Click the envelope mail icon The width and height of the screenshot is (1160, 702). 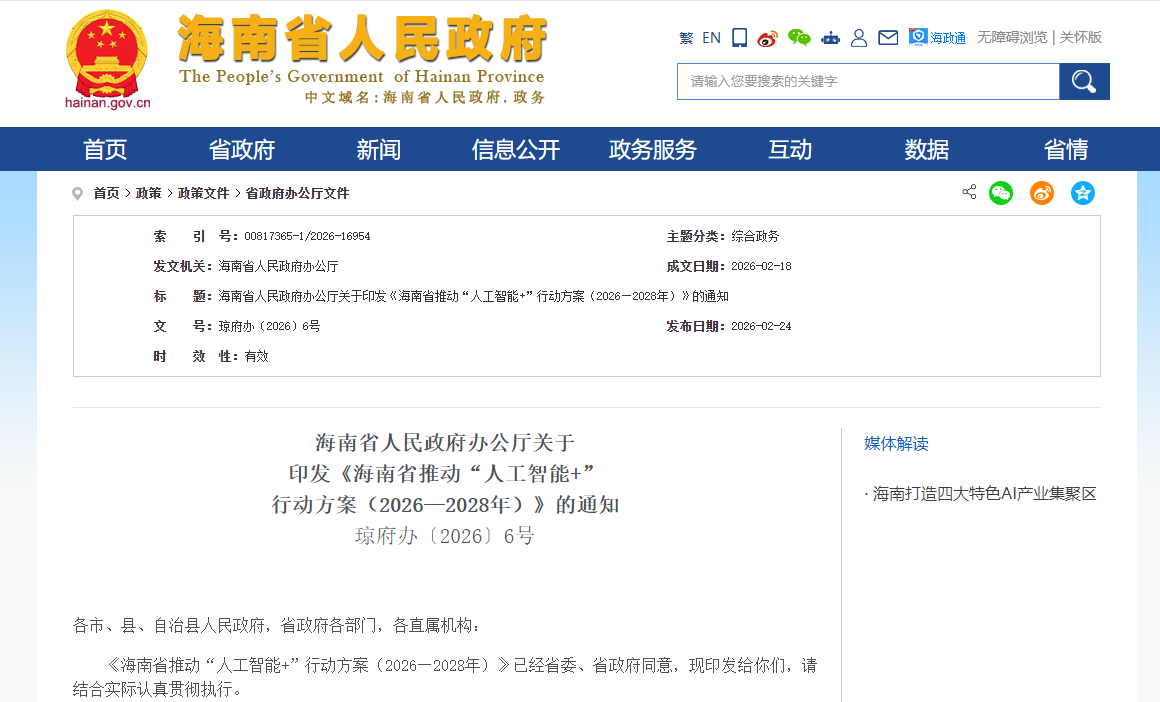888,38
